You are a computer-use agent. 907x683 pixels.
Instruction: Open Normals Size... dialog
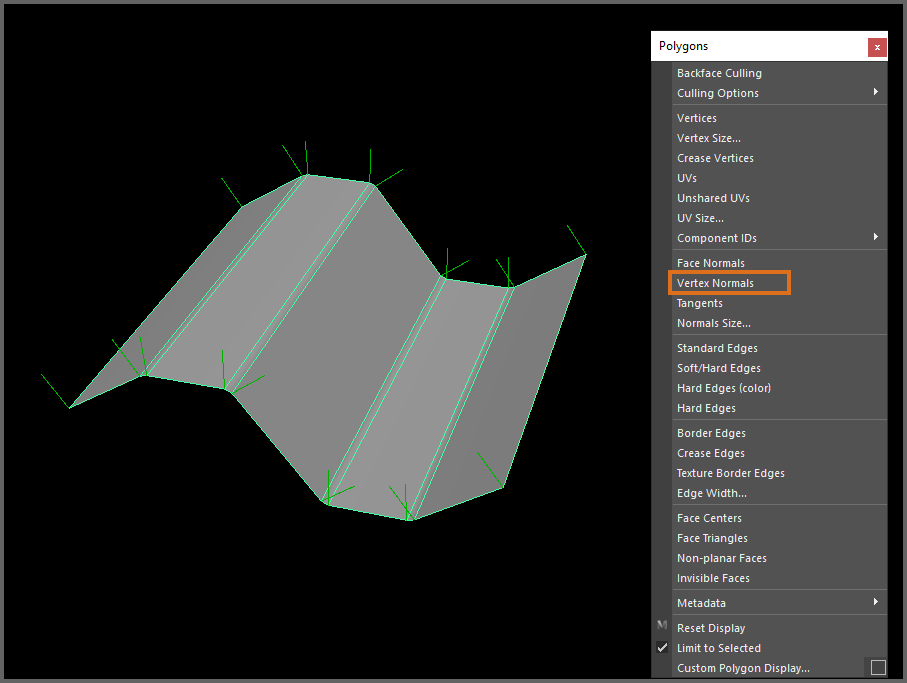click(x=713, y=323)
